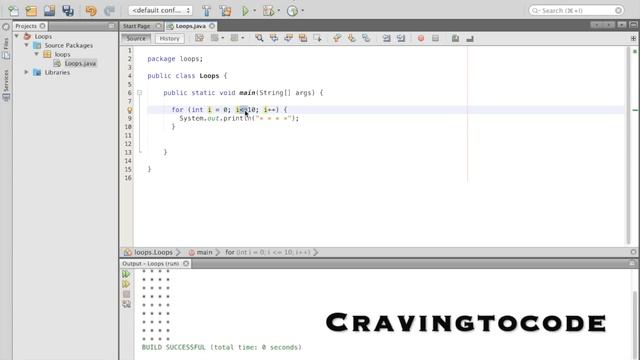Open the Debug Project dropdown arrow
This screenshot has height=360, width=640.
[x=279, y=11]
